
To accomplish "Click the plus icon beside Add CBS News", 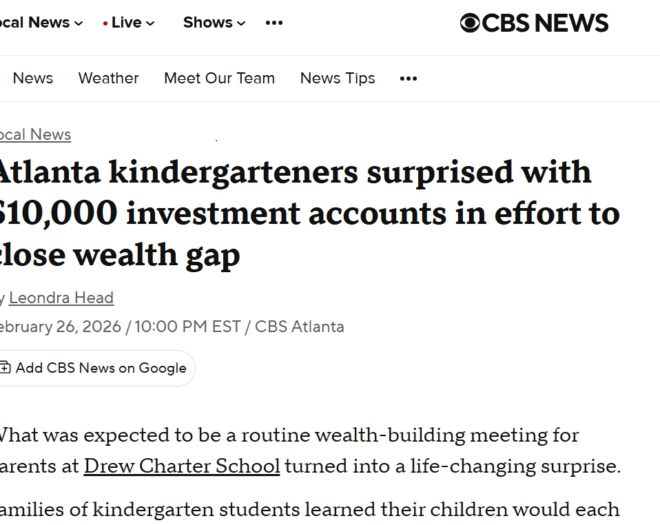I will (5, 368).
